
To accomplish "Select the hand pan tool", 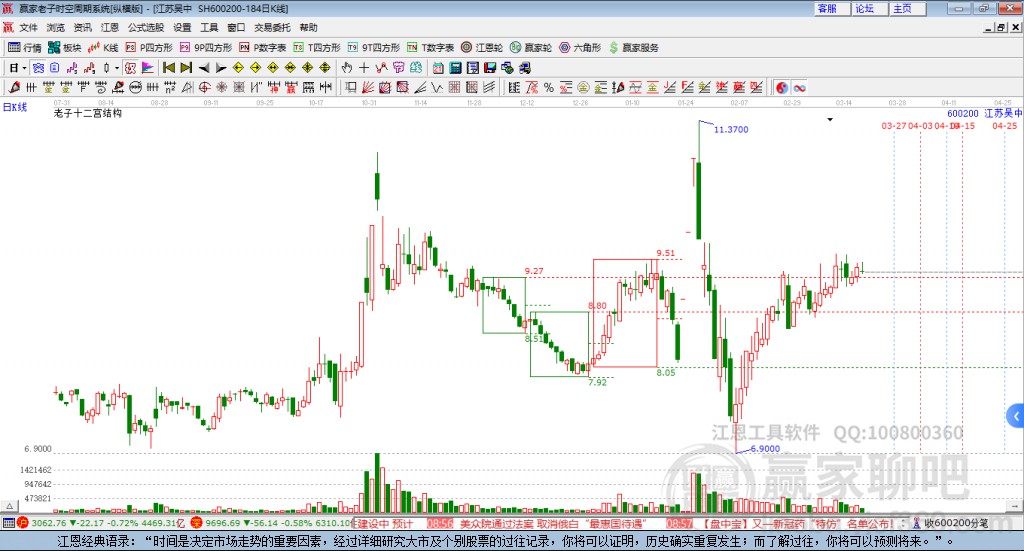I will tap(347, 68).
